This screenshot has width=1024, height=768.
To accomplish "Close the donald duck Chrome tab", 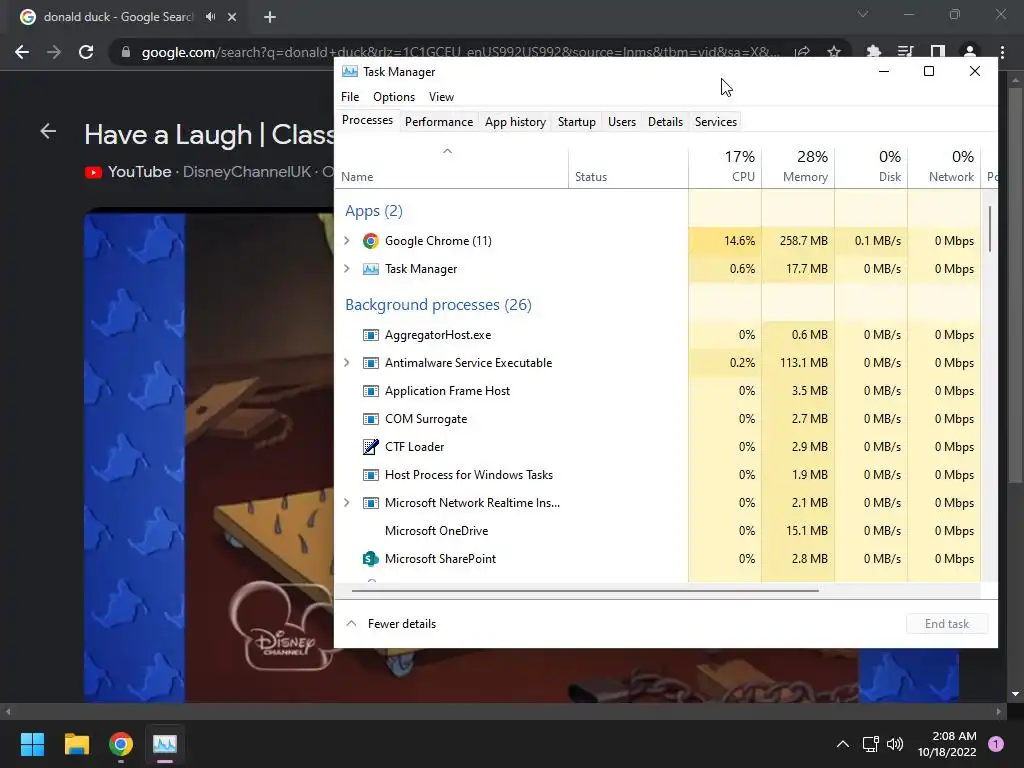I will pyautogui.click(x=232, y=17).
